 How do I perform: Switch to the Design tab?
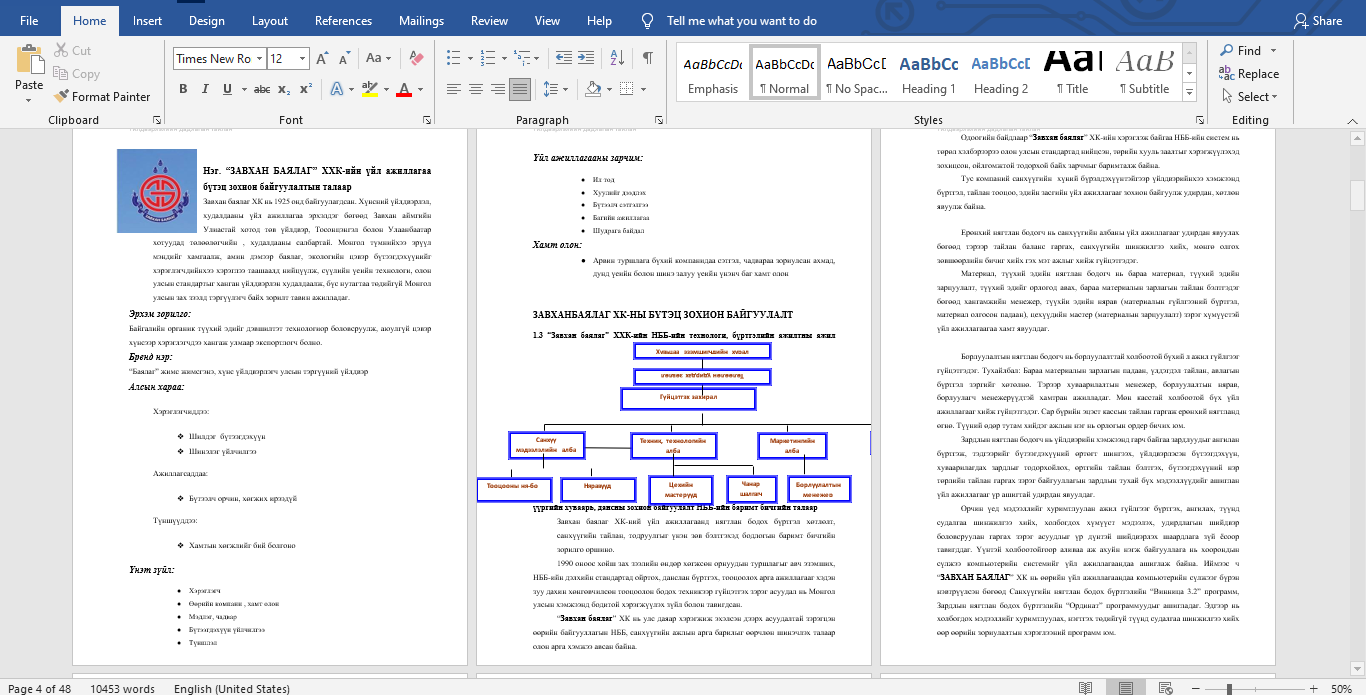tap(207, 20)
